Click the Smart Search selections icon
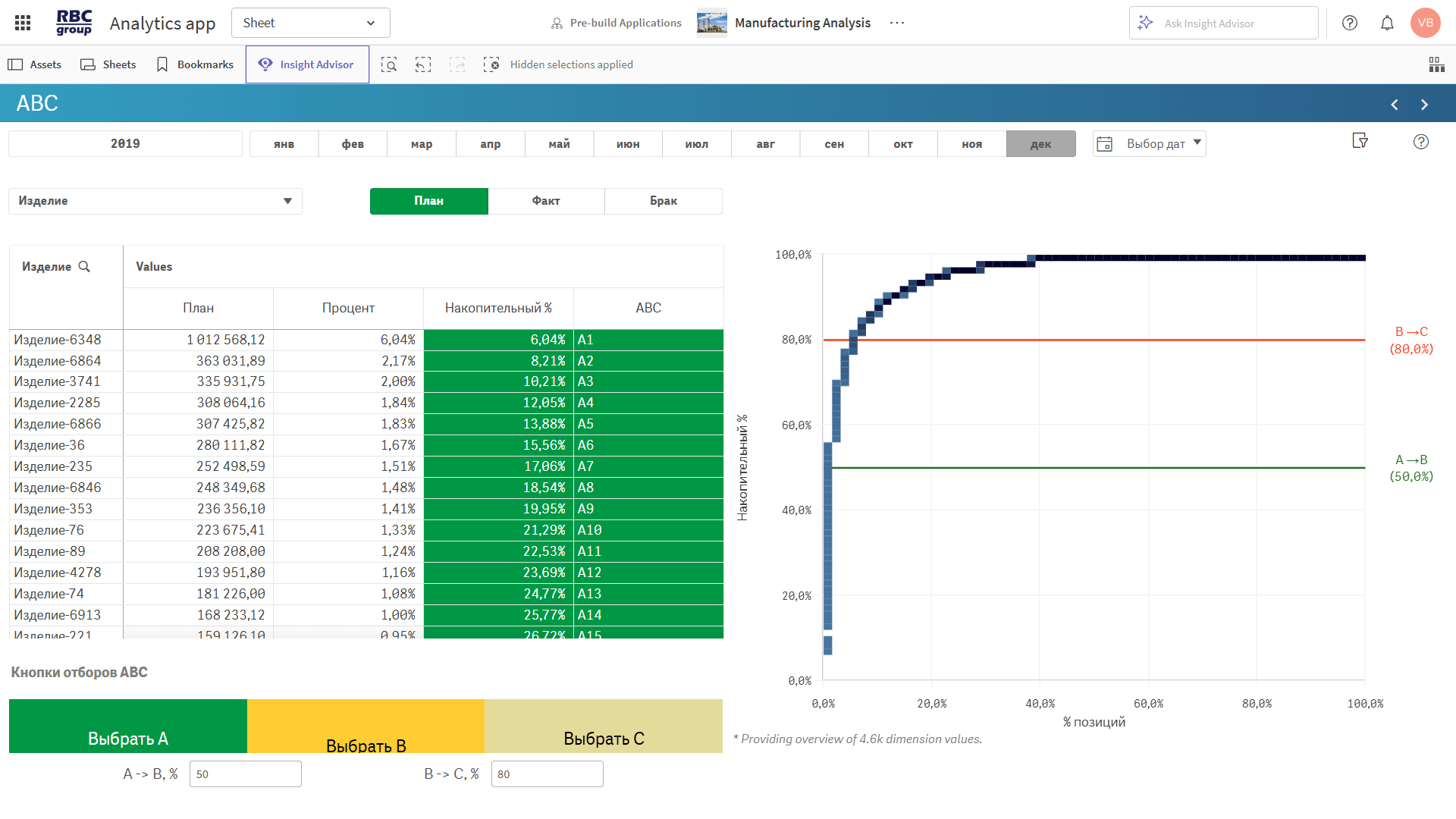Viewport: 1456px width, 819px height. click(389, 64)
